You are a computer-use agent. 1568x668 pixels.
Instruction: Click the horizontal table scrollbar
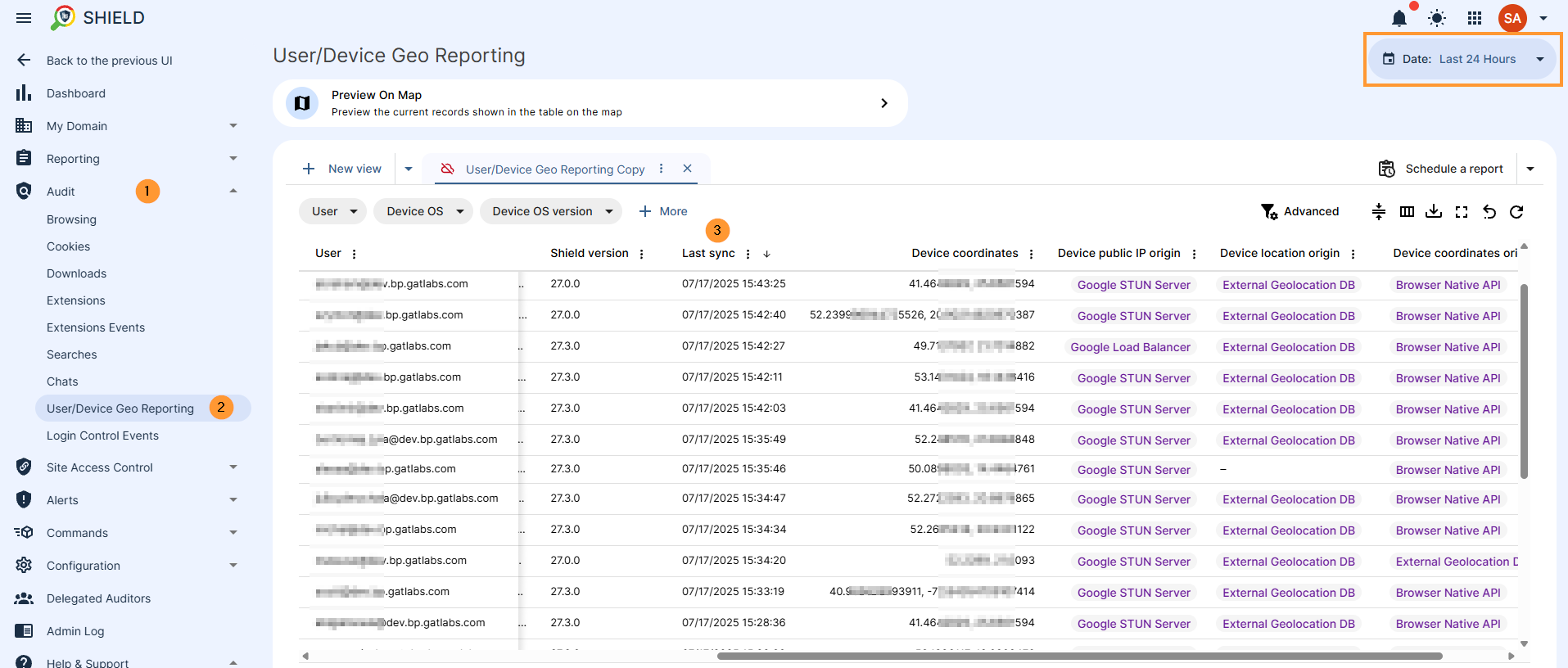click(x=1079, y=656)
